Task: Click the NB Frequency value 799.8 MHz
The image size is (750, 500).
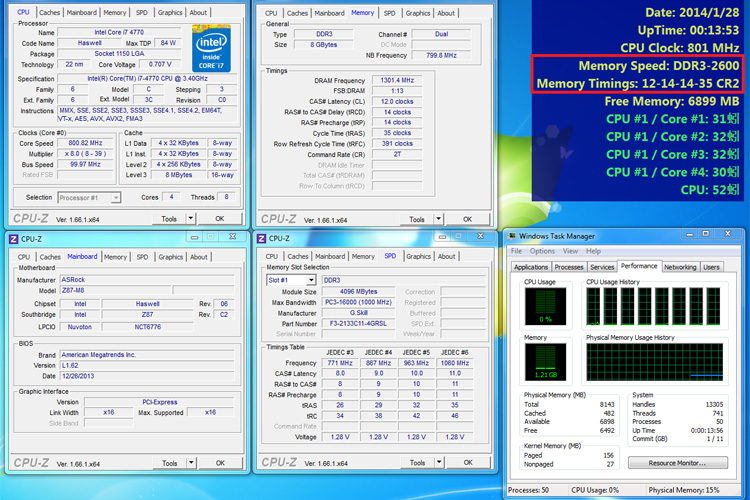Action: (x=441, y=55)
